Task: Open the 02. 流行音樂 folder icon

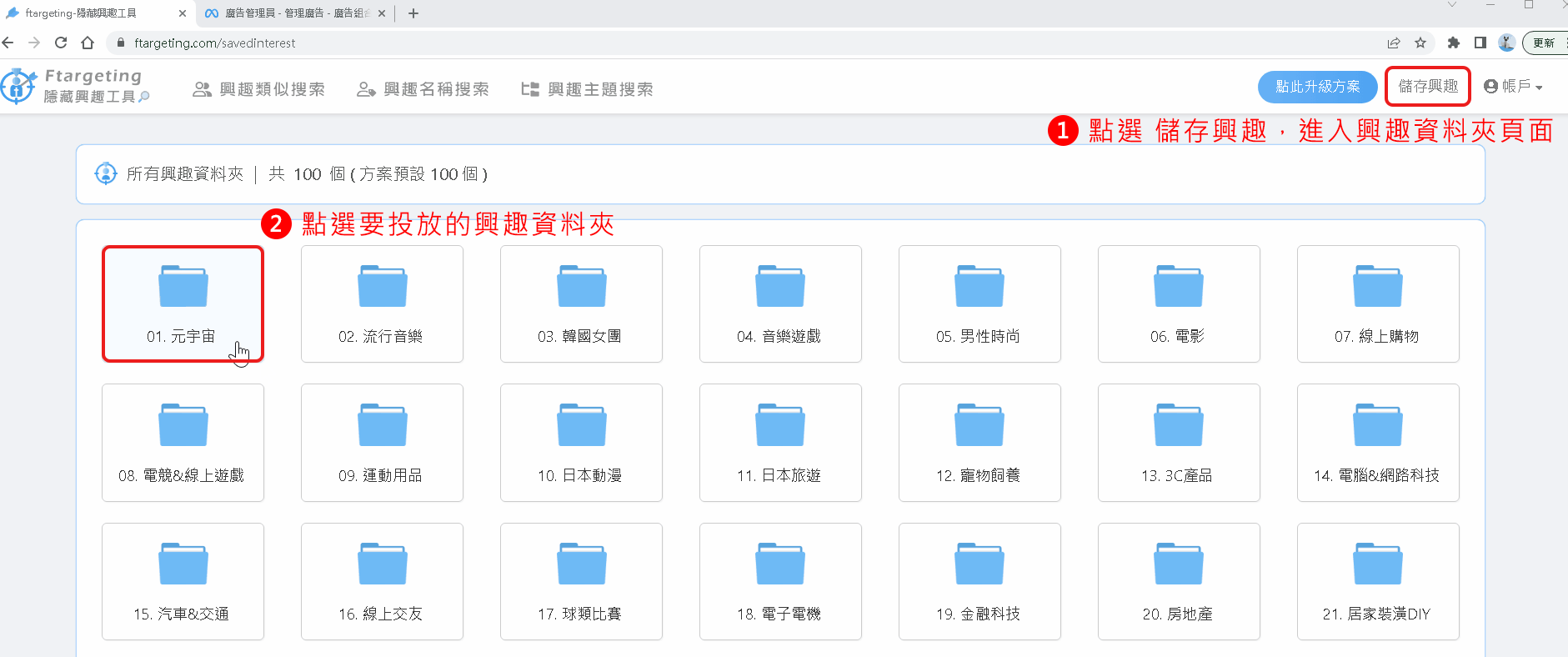Action: (x=383, y=286)
